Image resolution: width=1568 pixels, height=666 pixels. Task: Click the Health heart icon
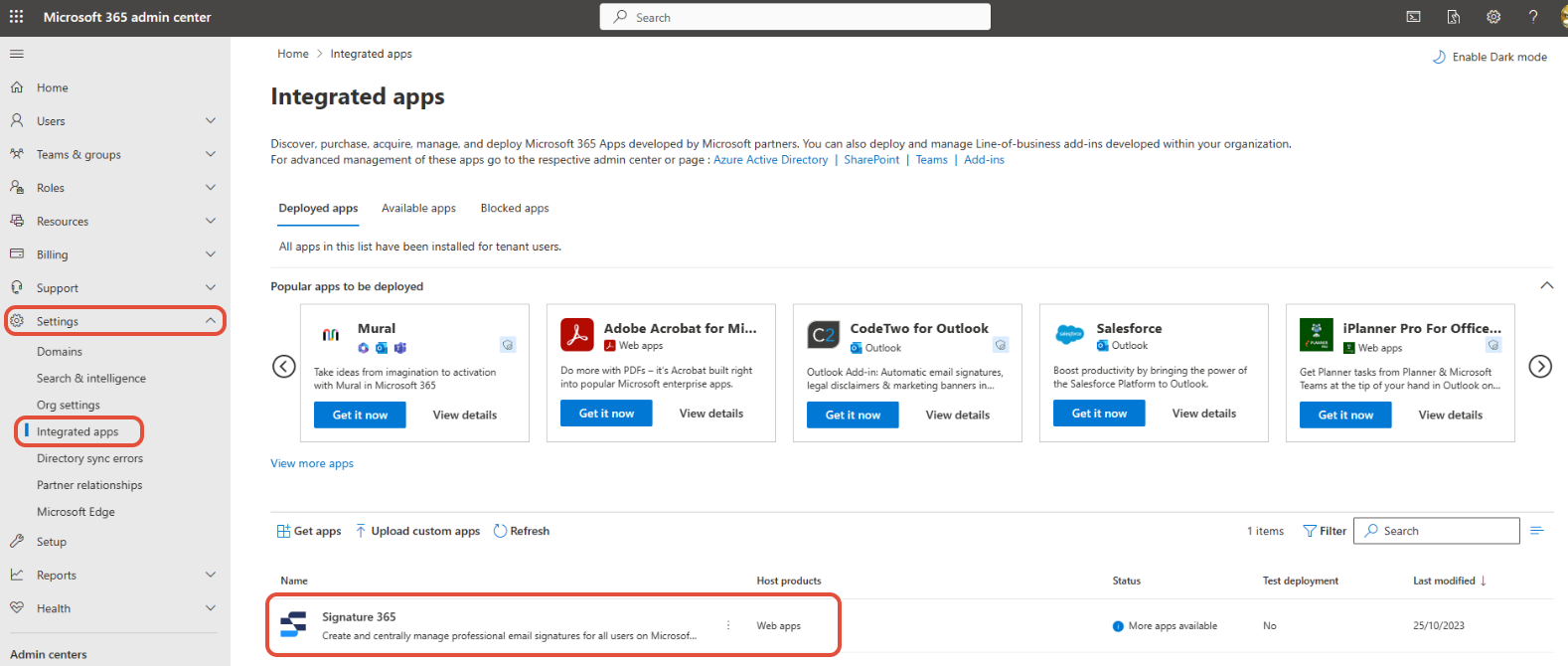point(17,608)
